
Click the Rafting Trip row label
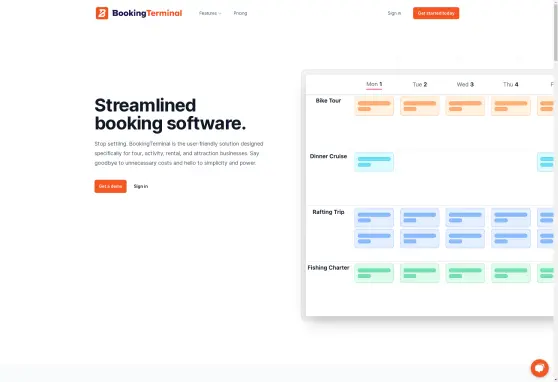click(328, 212)
